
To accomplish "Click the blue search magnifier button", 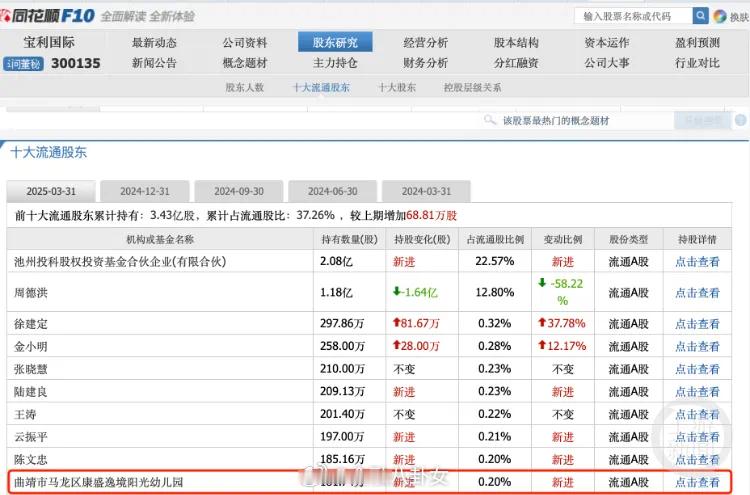I will (700, 16).
